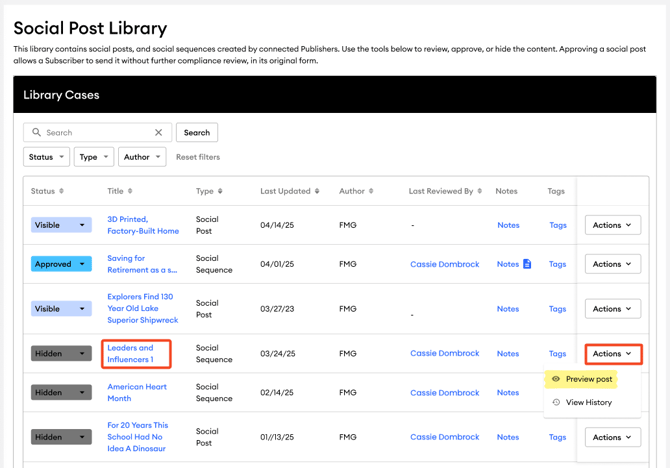Change Approved status of Saving for Retirement
The width and height of the screenshot is (670, 468).
pos(61,264)
